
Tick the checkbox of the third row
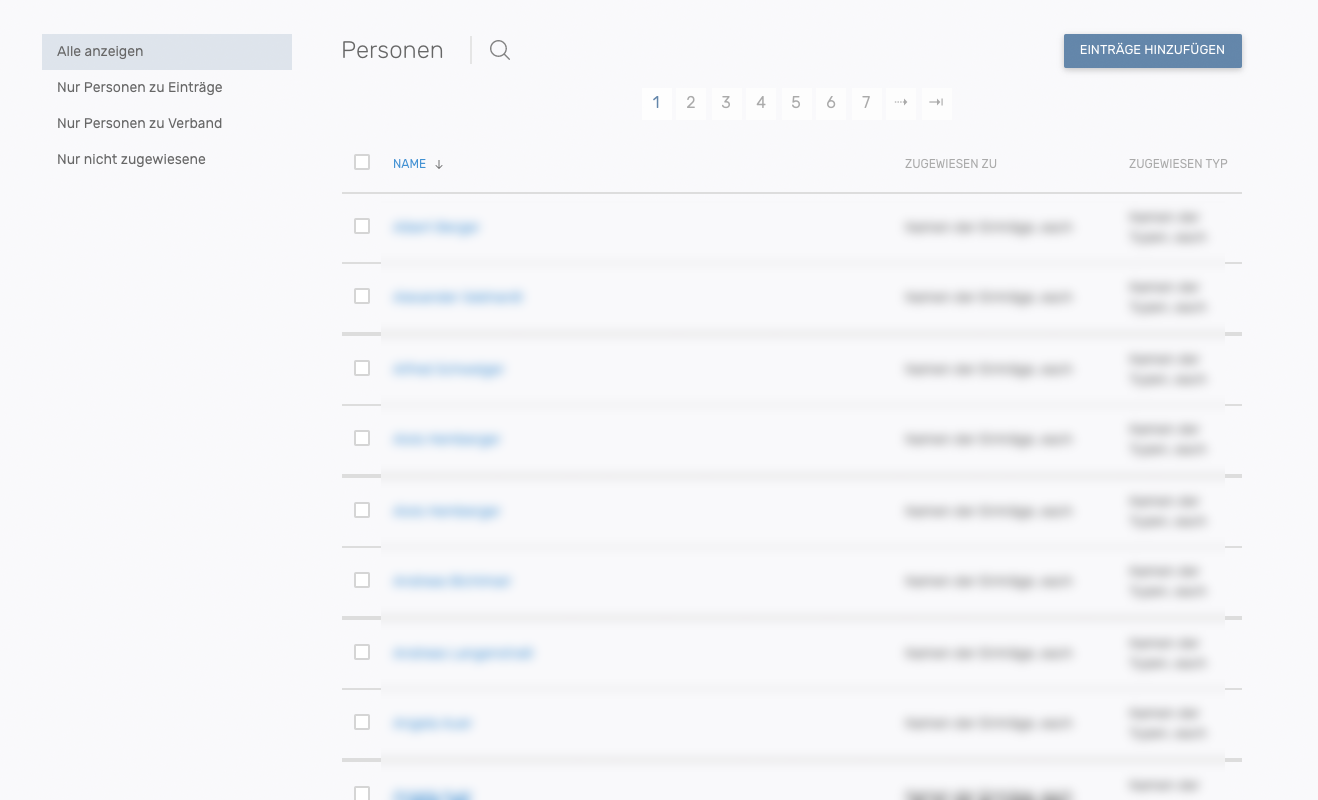pos(362,368)
